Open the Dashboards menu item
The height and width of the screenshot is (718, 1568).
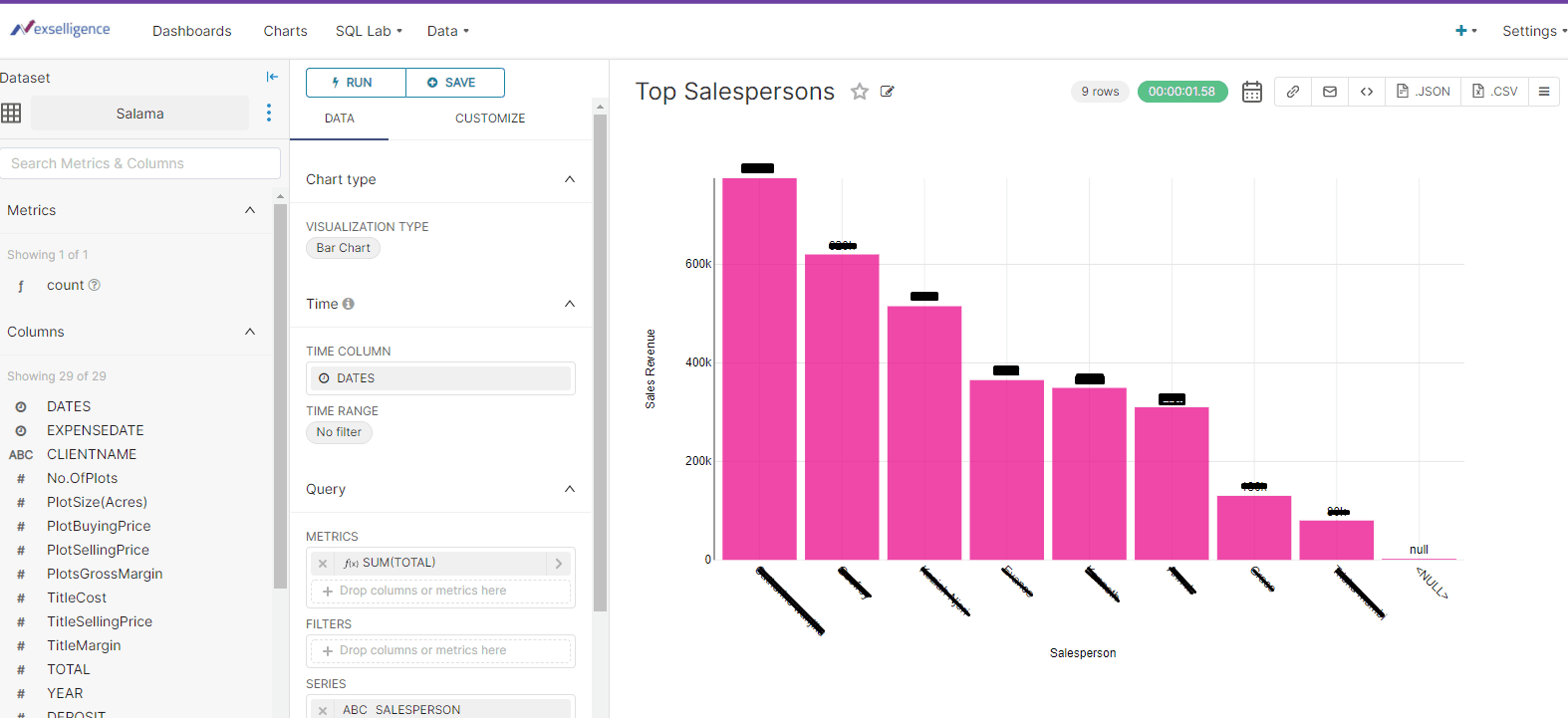pos(192,31)
